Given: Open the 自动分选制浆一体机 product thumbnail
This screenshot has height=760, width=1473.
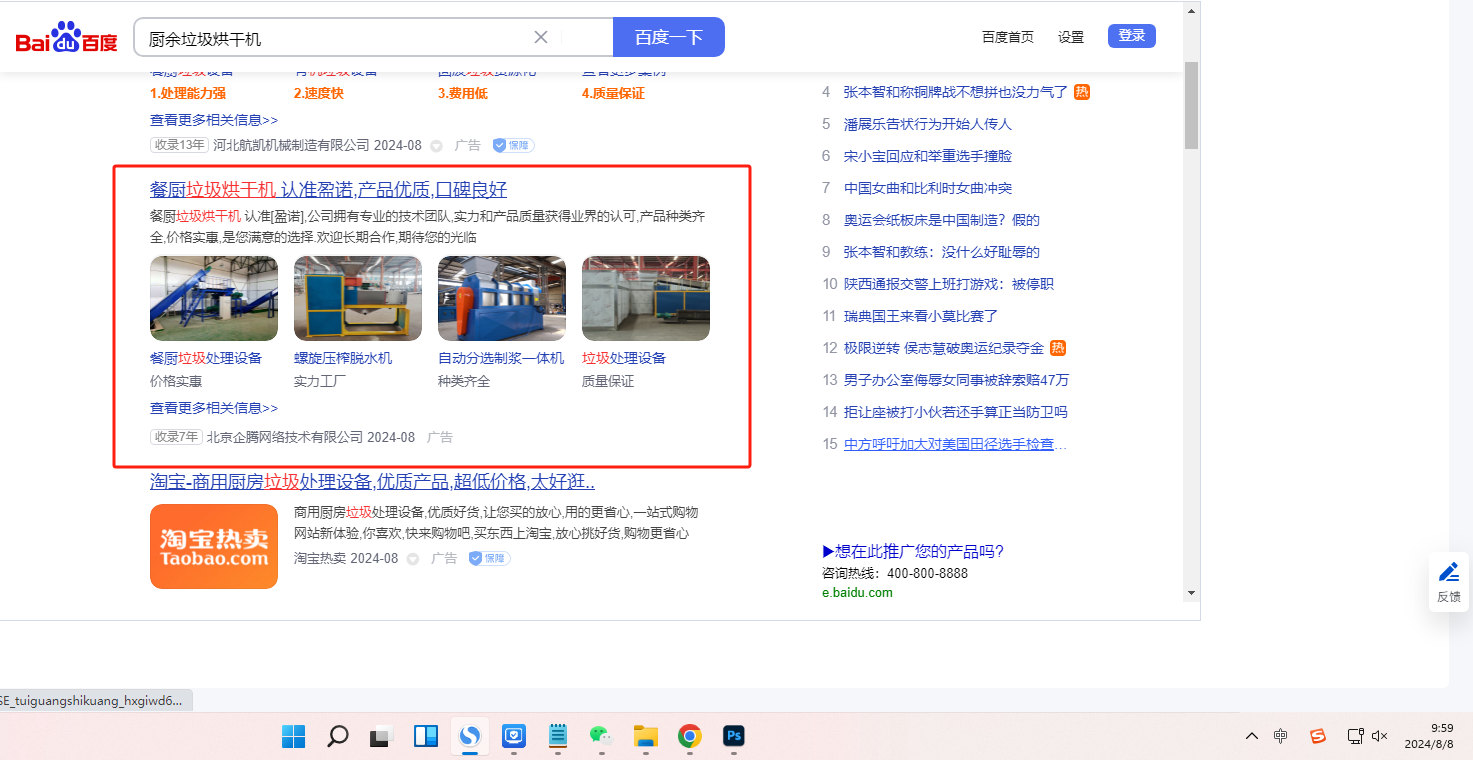Looking at the screenshot, I should [x=502, y=298].
